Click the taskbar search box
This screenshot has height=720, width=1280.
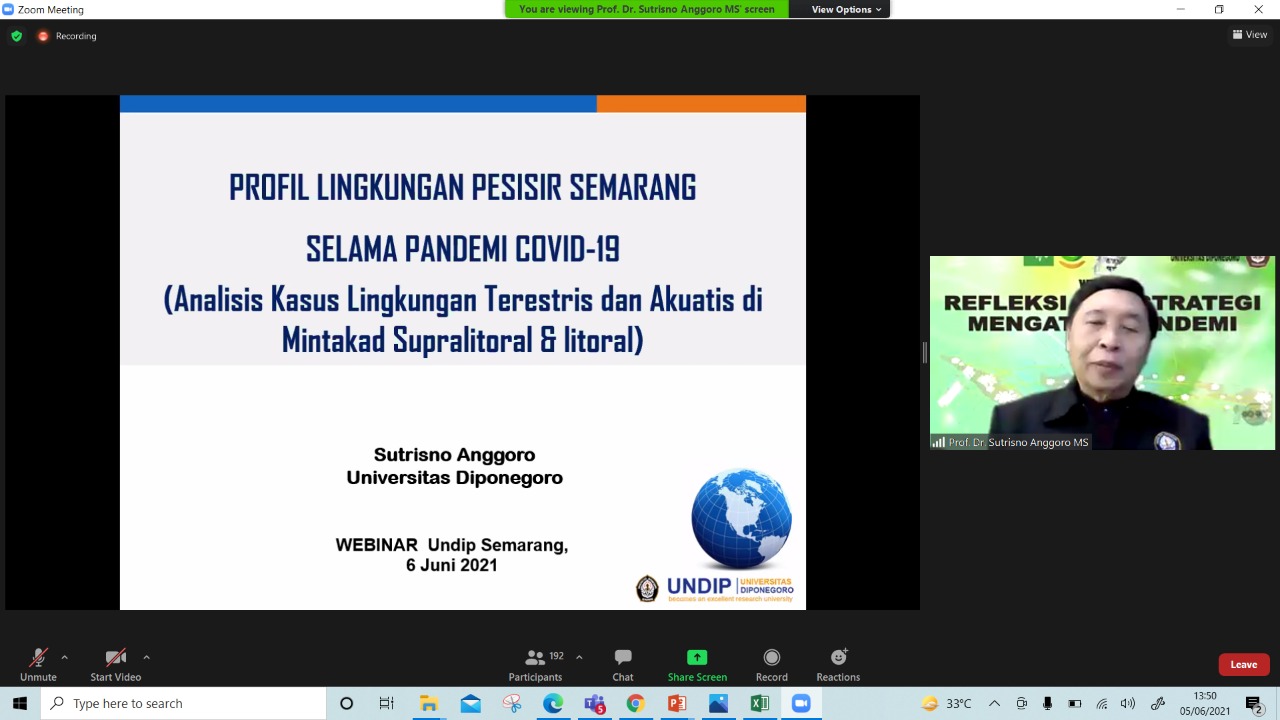tap(184, 703)
